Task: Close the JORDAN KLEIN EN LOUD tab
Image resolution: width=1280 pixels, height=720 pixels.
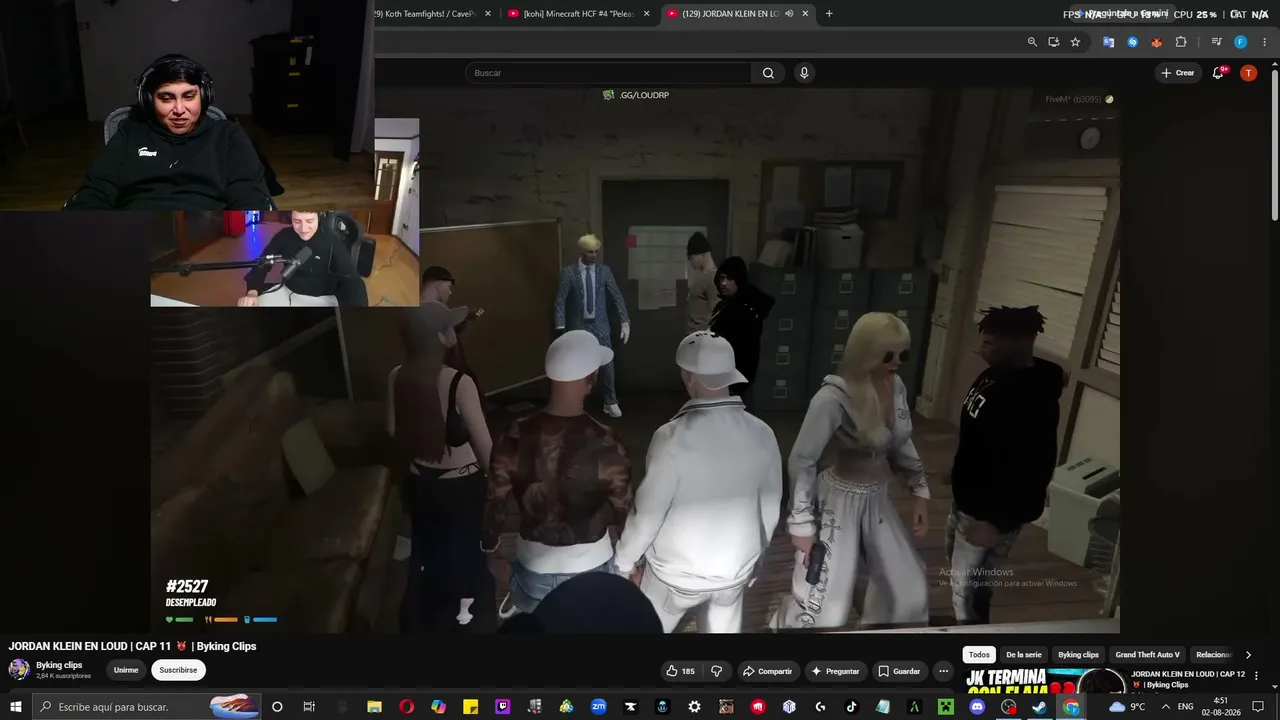Action: [806, 14]
